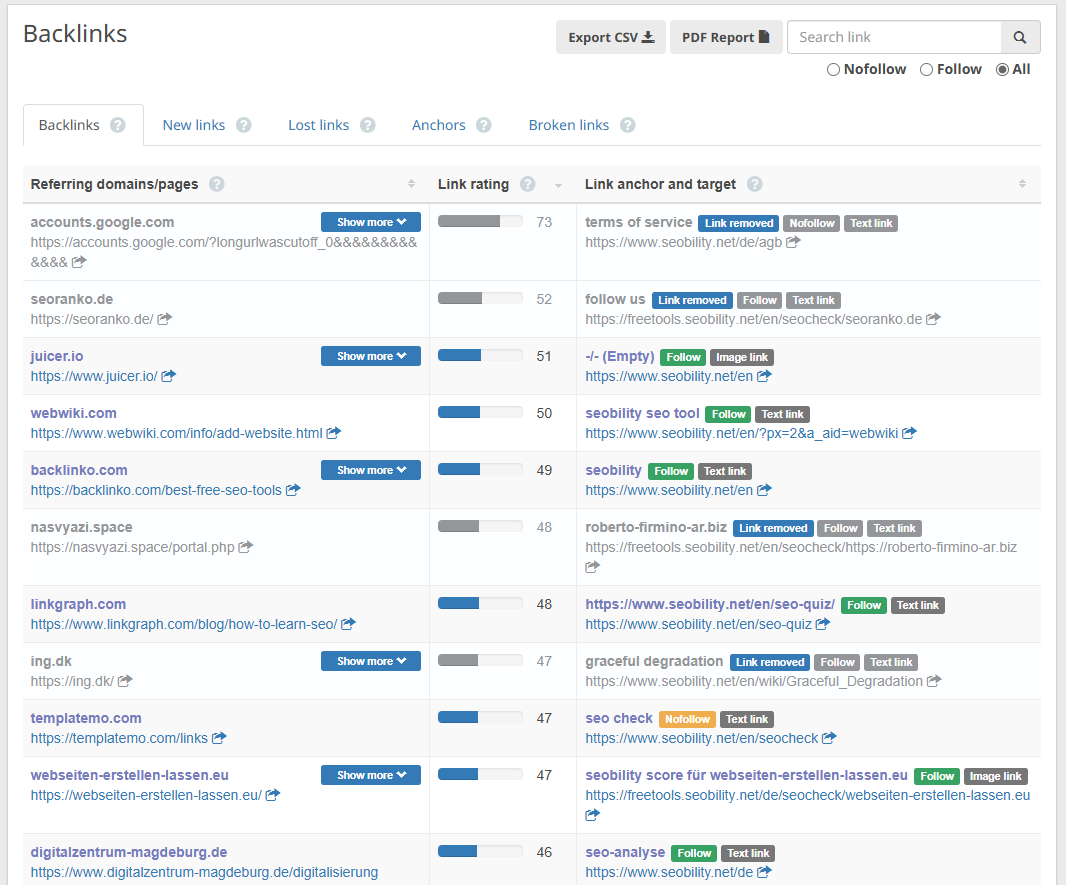Open external icon for seobility.net/en/seocheck target
1066x885 pixels.
(x=829, y=738)
